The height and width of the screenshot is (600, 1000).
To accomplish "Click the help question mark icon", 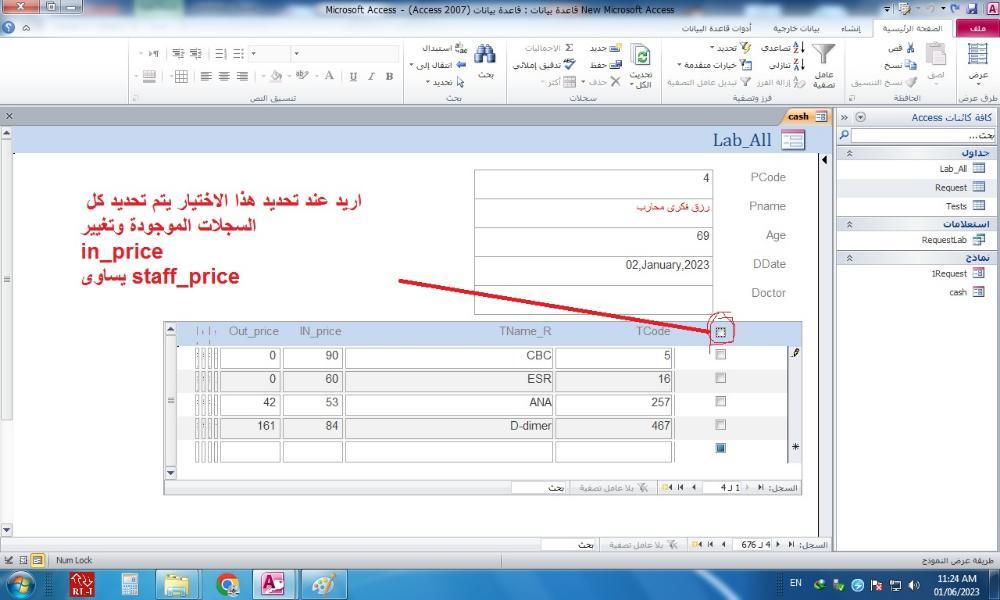I will (x=8, y=27).
